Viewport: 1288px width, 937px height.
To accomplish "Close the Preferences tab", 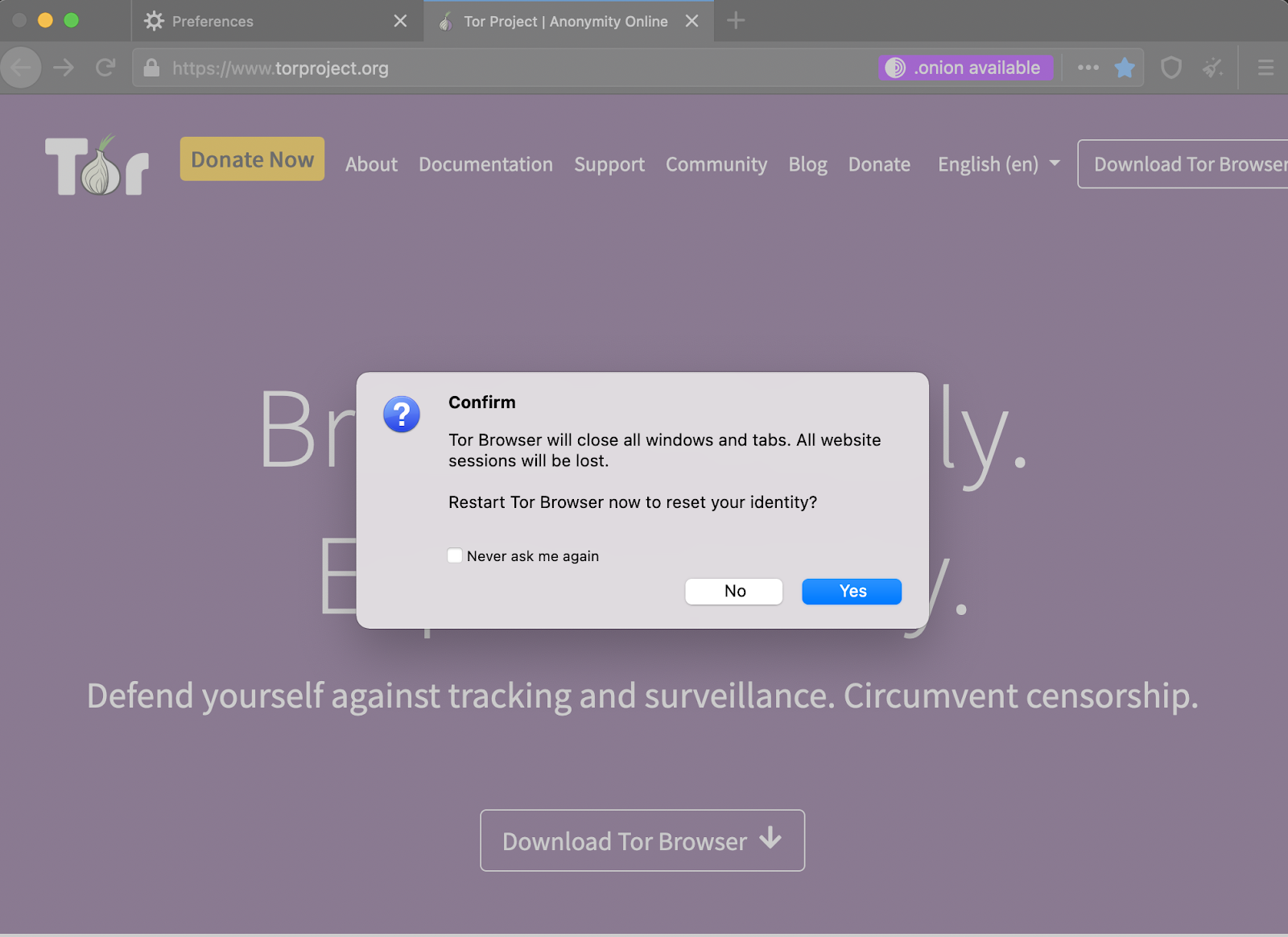I will 400,21.
